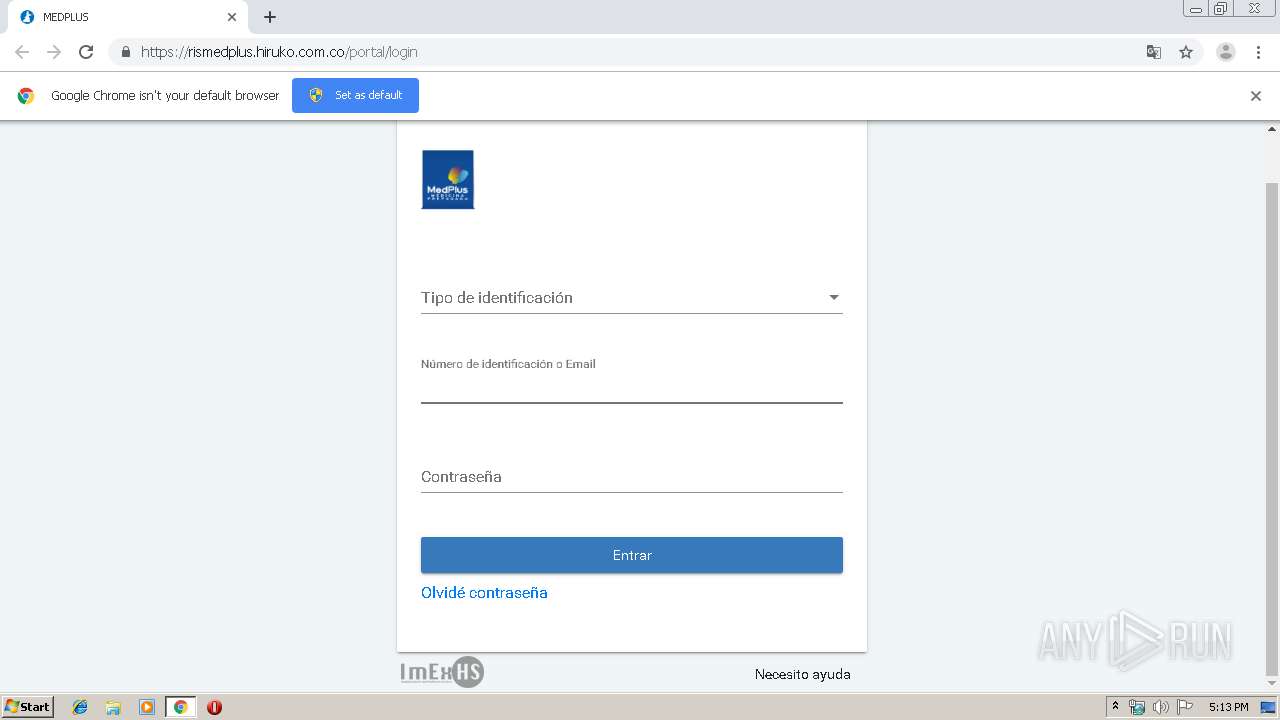Click the page vertical scrollbar thumb
The width and height of the screenshot is (1280, 720).
1272,430
